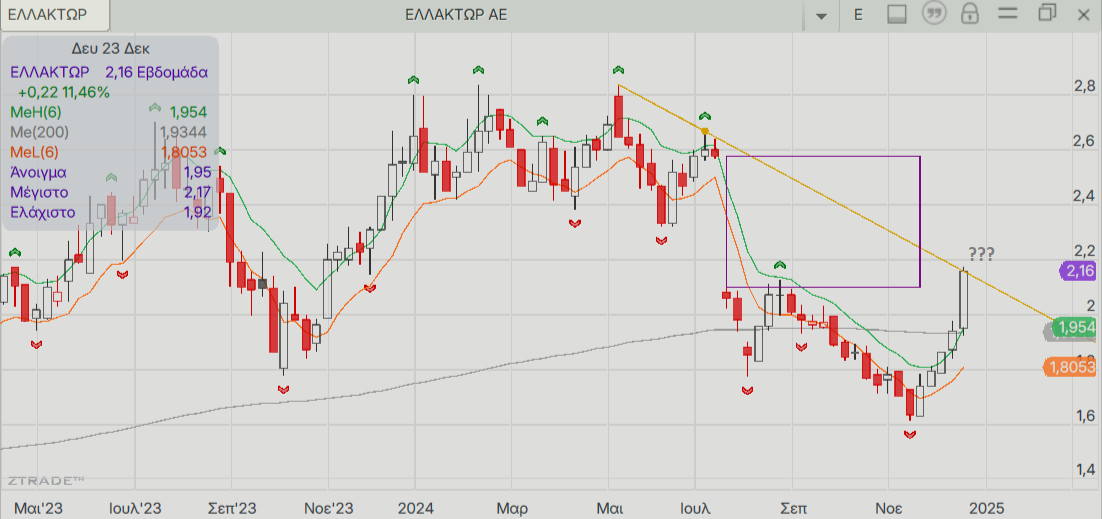Click the Άνοιγμα open price row

click(x=110, y=172)
